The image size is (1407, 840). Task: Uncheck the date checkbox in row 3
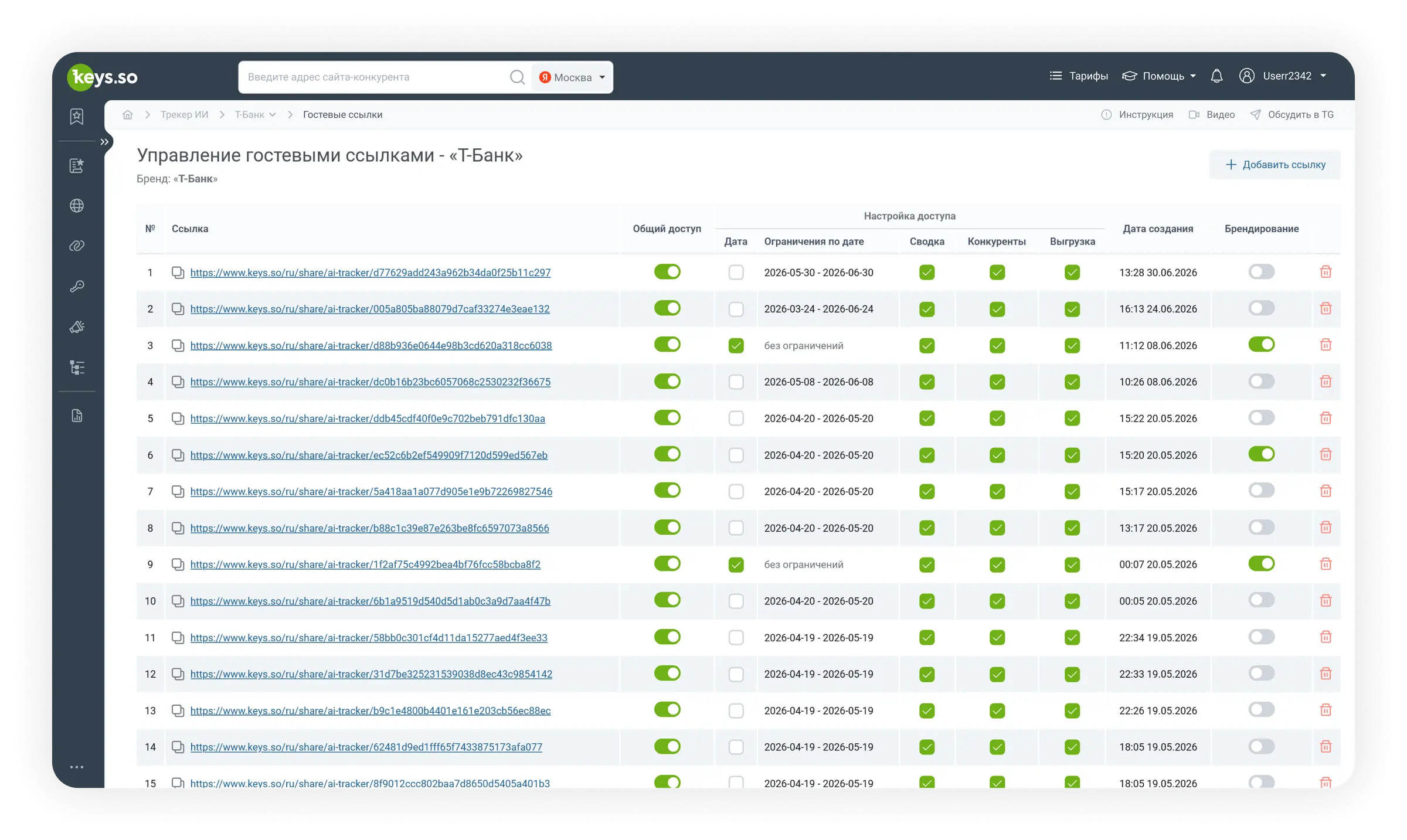coord(736,345)
